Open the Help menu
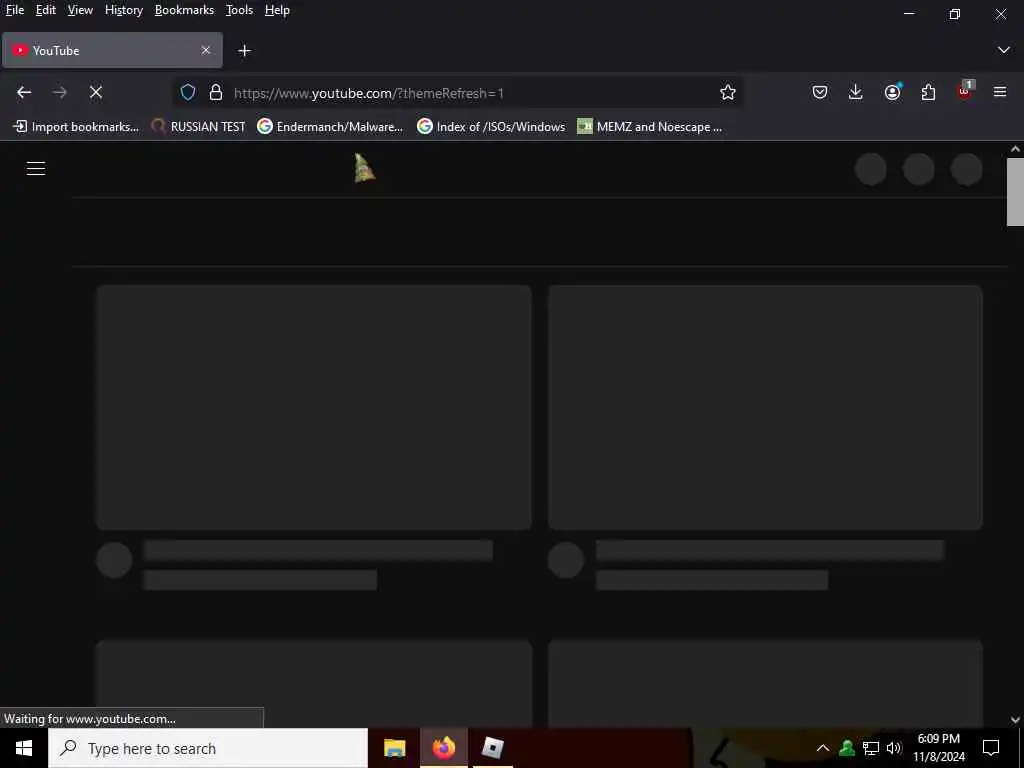The height and width of the screenshot is (768, 1024). pos(277,10)
